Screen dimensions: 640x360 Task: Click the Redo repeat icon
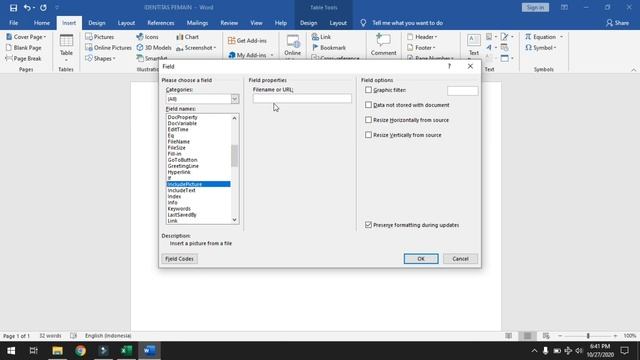click(43, 8)
